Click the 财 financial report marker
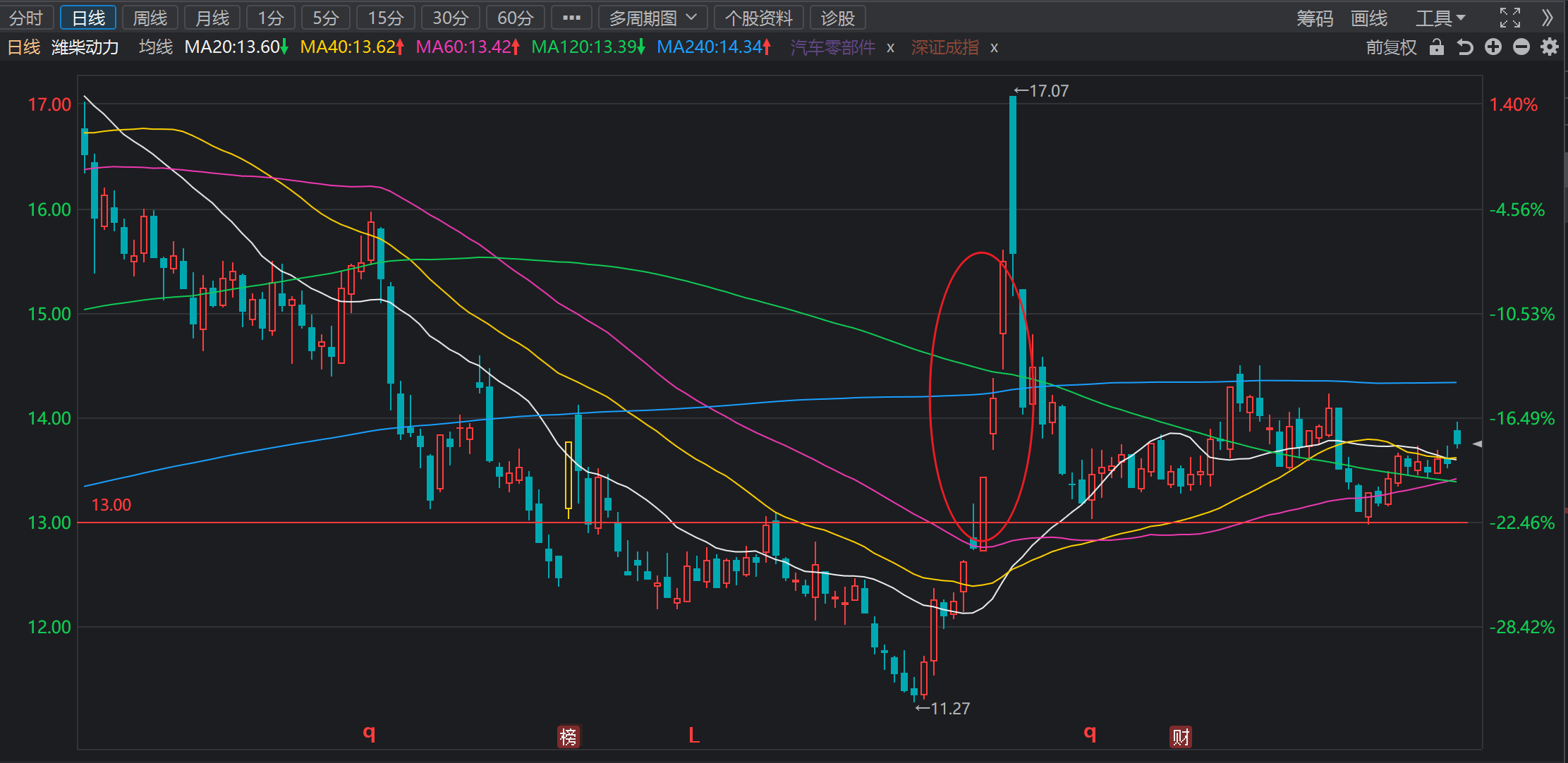Screen dimensions: 1568x763 click(1181, 737)
